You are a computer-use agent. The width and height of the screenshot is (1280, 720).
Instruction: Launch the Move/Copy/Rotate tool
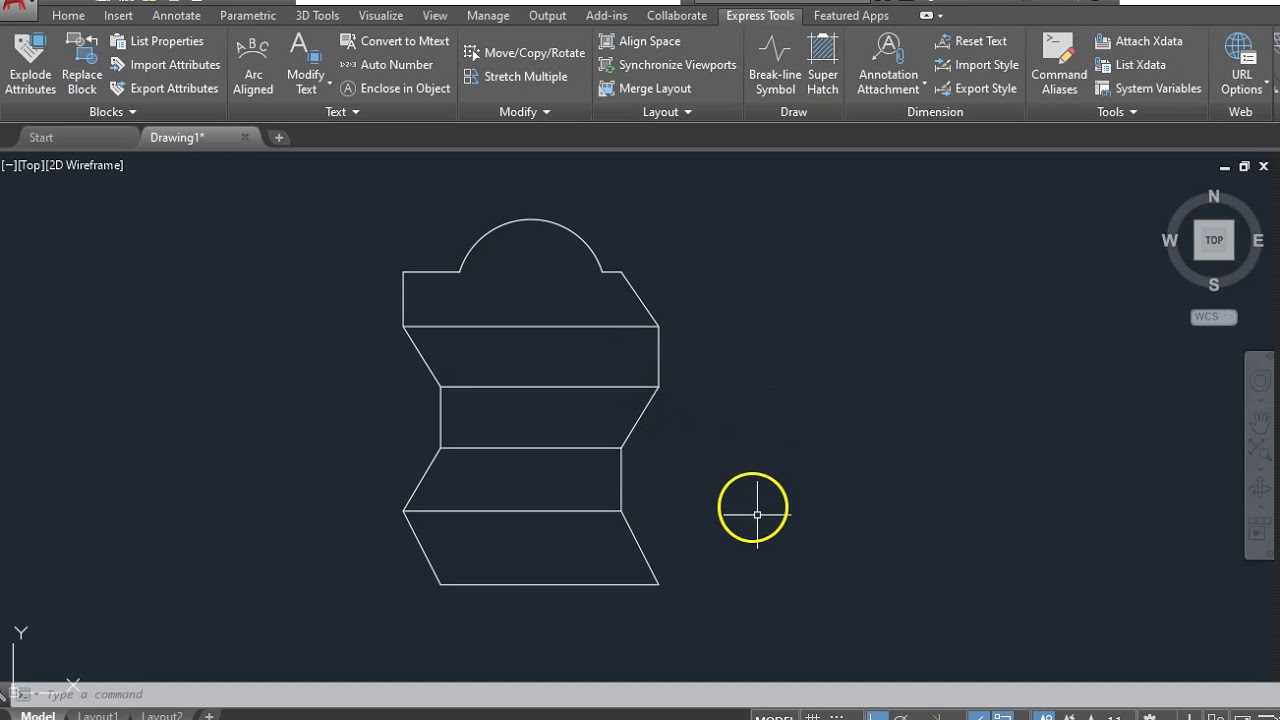(x=524, y=53)
